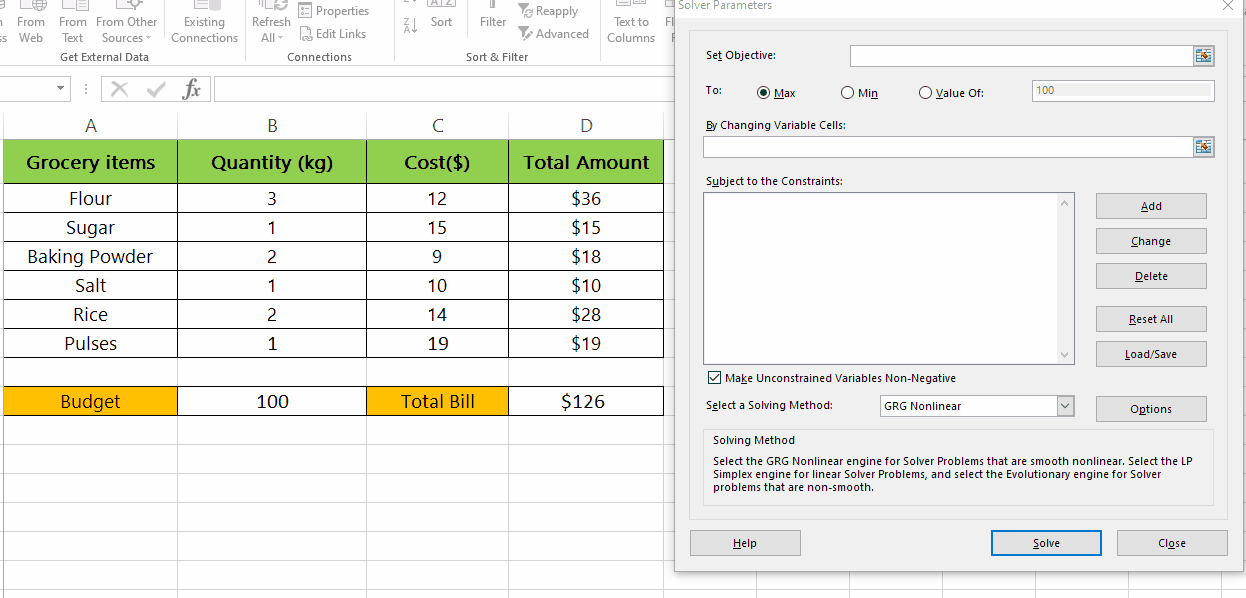Click inside the Value Of field showing 100
This screenshot has height=598, width=1246.
pos(1121,90)
